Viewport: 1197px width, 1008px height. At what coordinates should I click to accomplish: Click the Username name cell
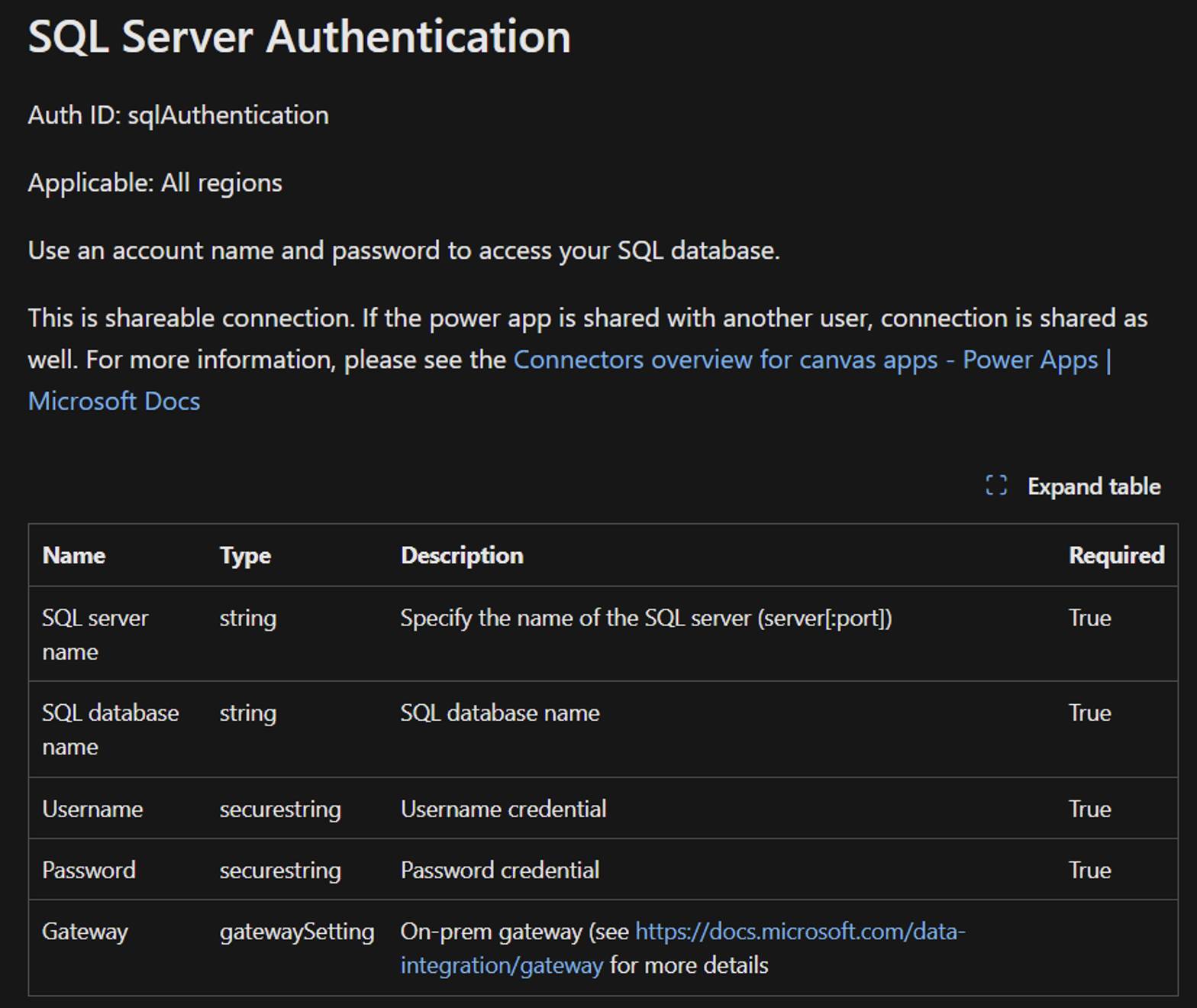[92, 809]
